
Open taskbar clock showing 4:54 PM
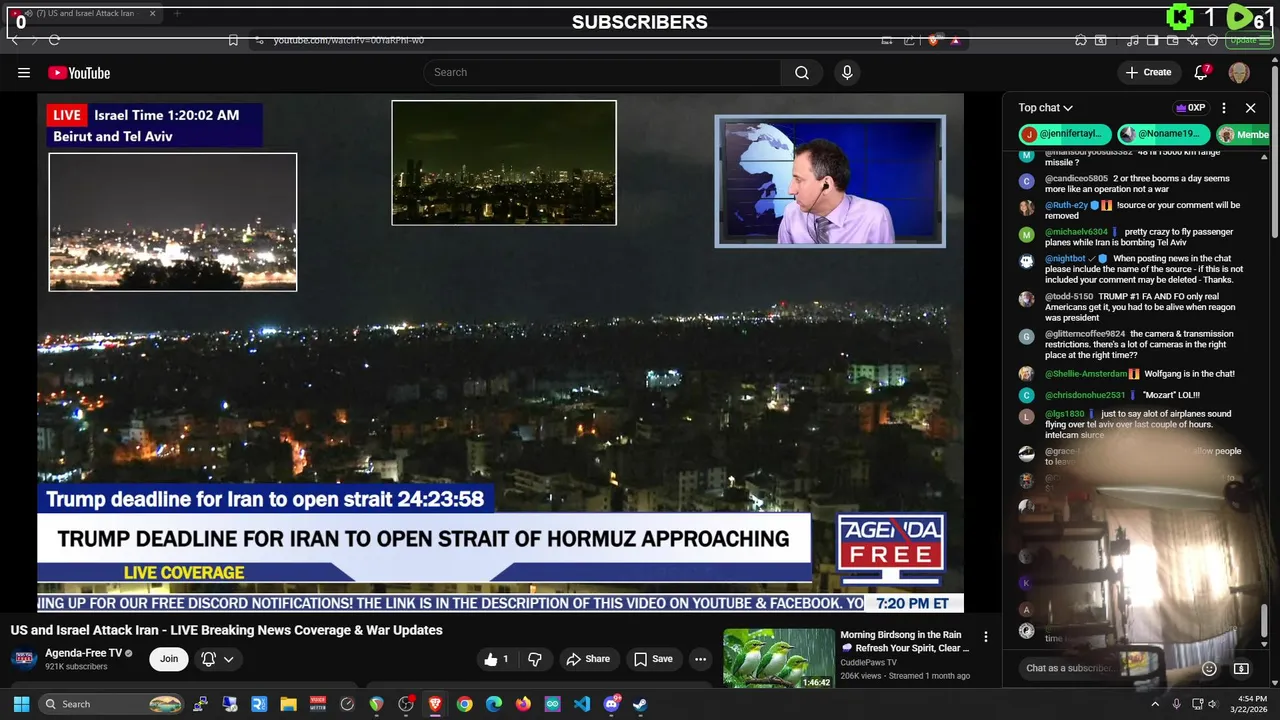point(1250,704)
